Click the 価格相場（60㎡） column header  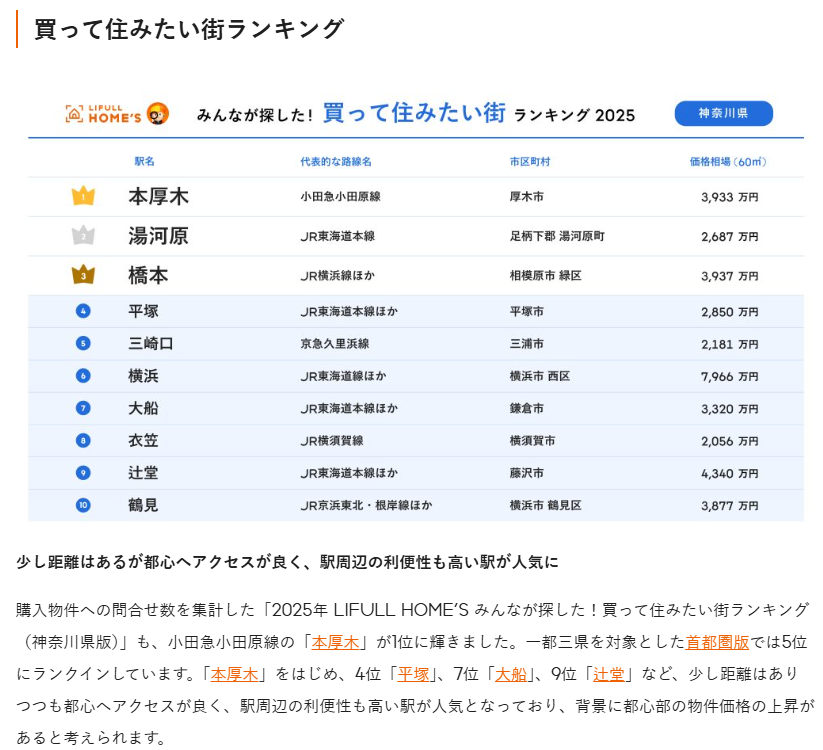click(728, 162)
